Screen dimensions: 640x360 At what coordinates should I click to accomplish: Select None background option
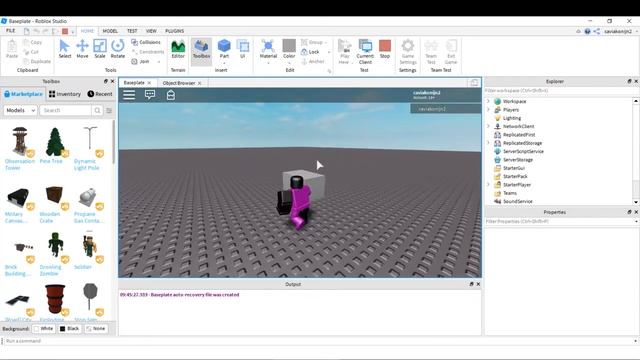pyautogui.click(x=96, y=329)
